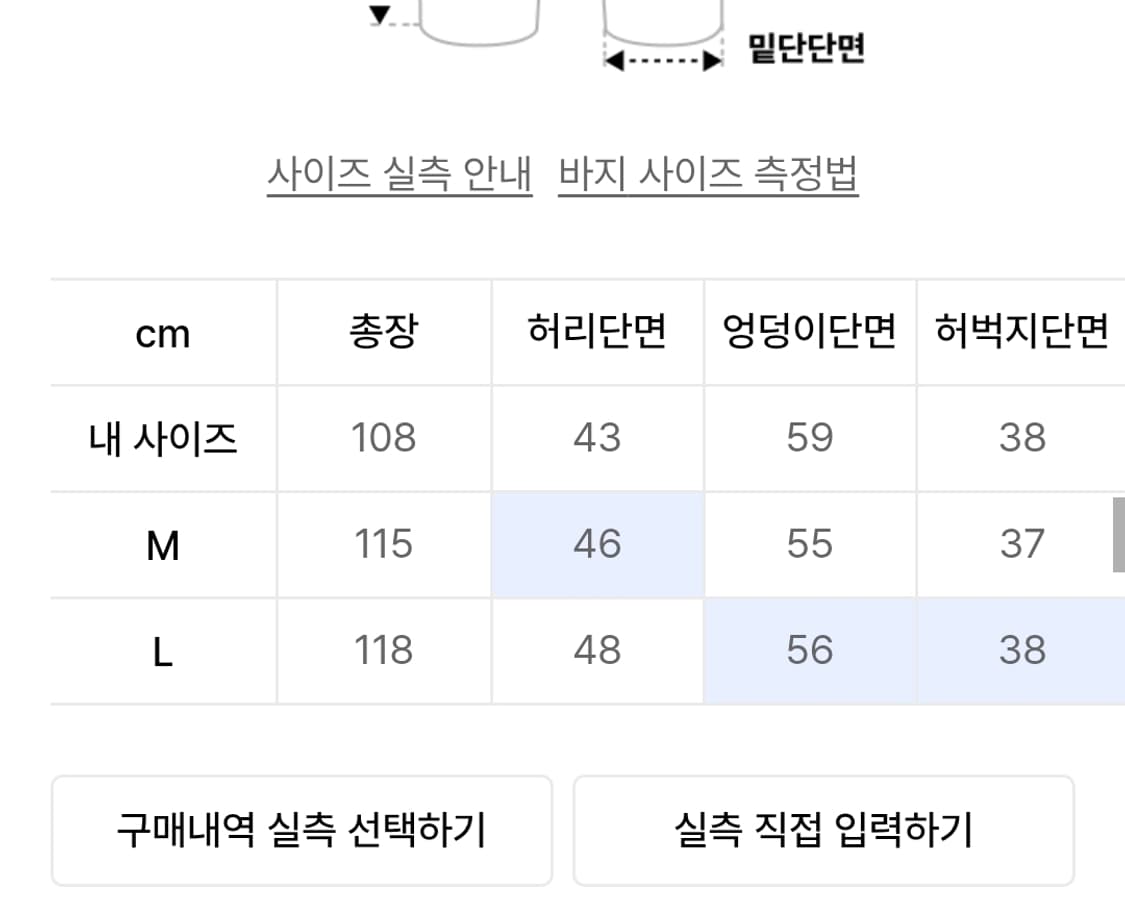
Task: Select the L size row label
Action: (163, 651)
